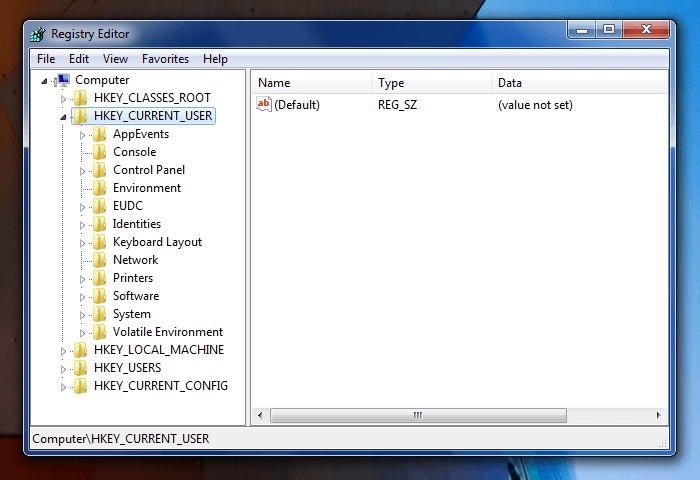Click the HKEY_CLASSES_ROOT folder icon
Image resolution: width=700 pixels, height=480 pixels.
coord(80,98)
